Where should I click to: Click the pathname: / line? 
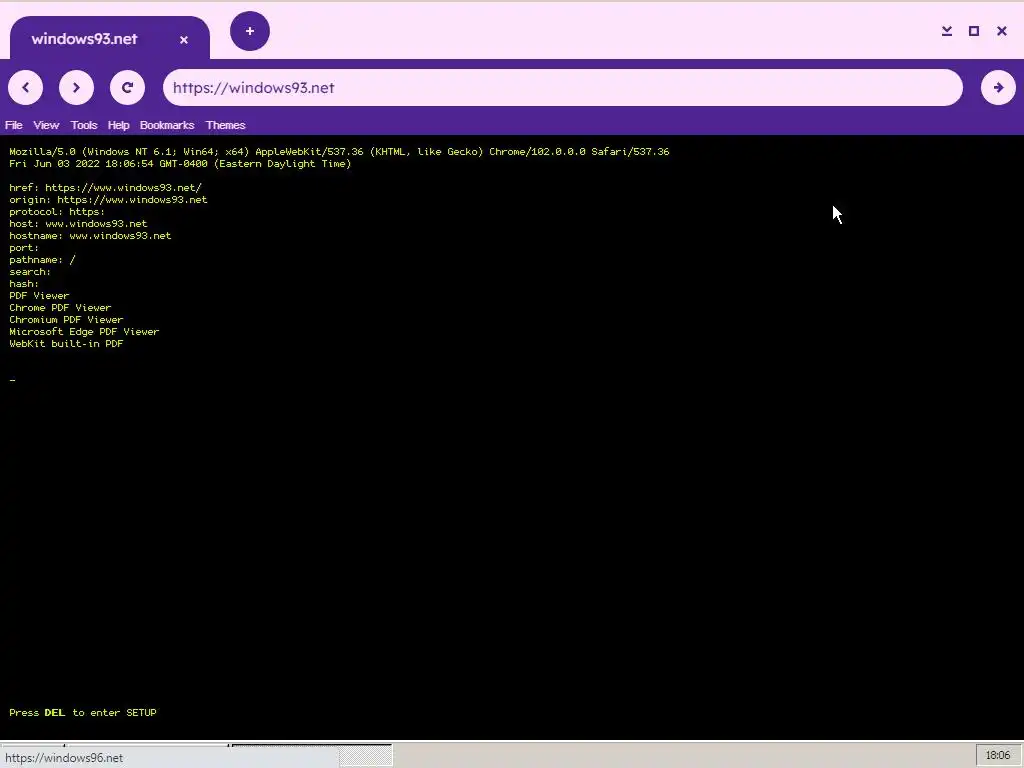tap(42, 260)
